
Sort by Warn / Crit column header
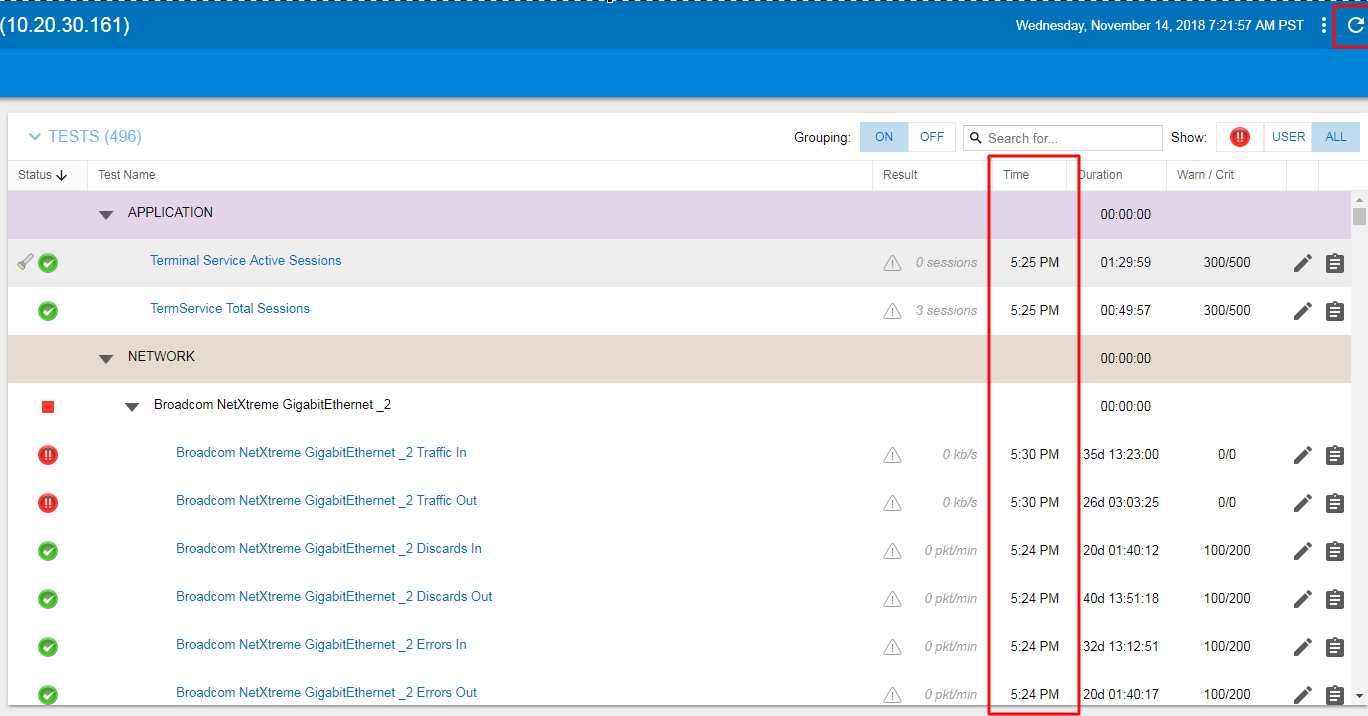[x=1205, y=175]
